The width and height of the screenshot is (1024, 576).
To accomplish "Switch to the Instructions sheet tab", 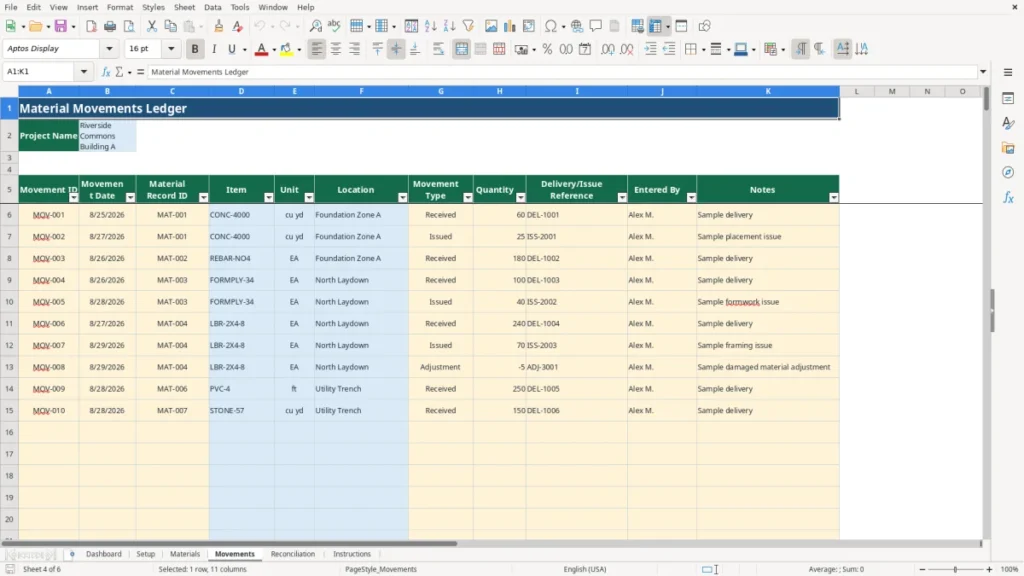I will [351, 554].
